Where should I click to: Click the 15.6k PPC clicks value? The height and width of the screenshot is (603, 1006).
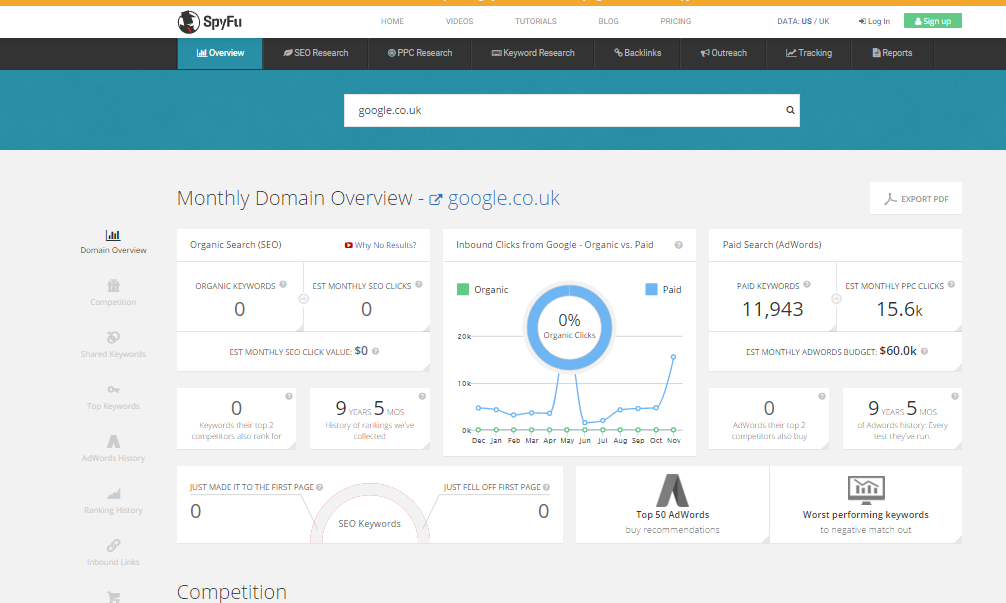[x=899, y=310]
